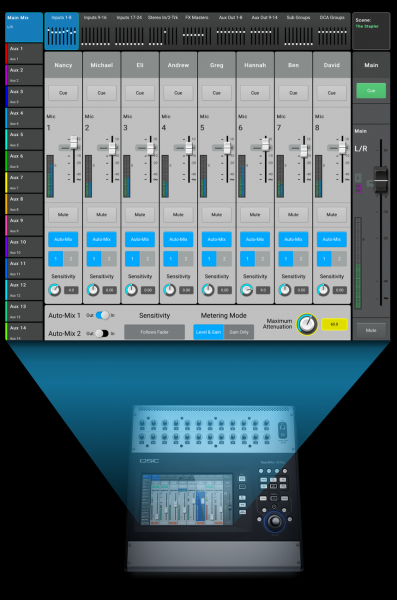The width and height of the screenshot is (397, 600).
Task: Click the Maximum Attenuation knob
Action: coord(307,324)
